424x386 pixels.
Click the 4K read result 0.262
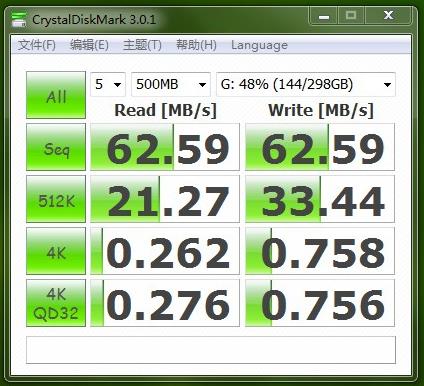[165, 251]
